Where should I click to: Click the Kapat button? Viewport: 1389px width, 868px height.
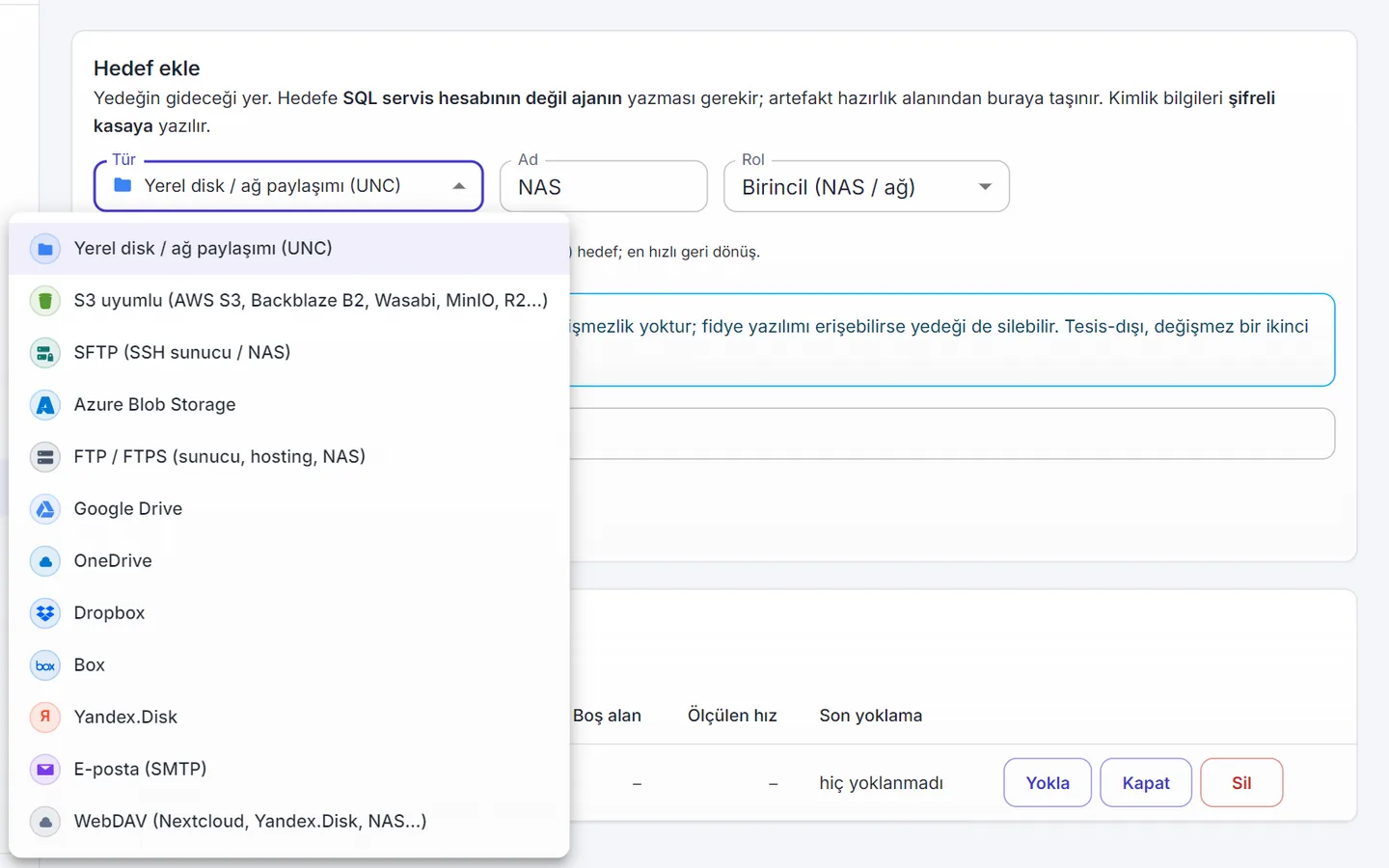[1146, 782]
